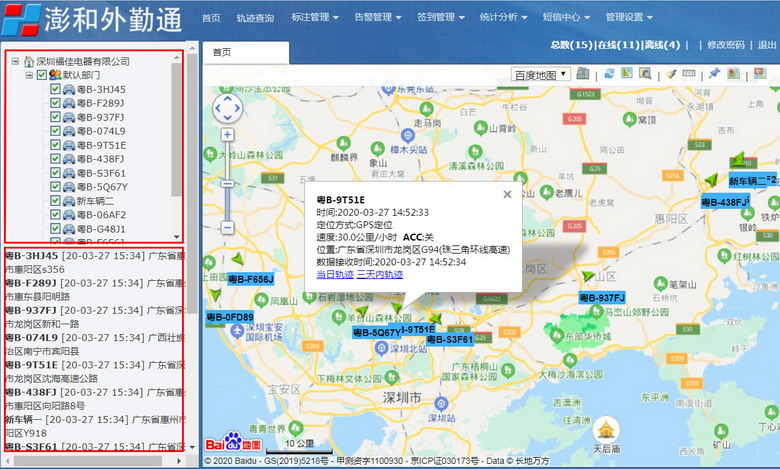Image resolution: width=780 pixels, height=469 pixels.
Task: Open the 三天内轨迹 link in popup
Action: (x=380, y=275)
